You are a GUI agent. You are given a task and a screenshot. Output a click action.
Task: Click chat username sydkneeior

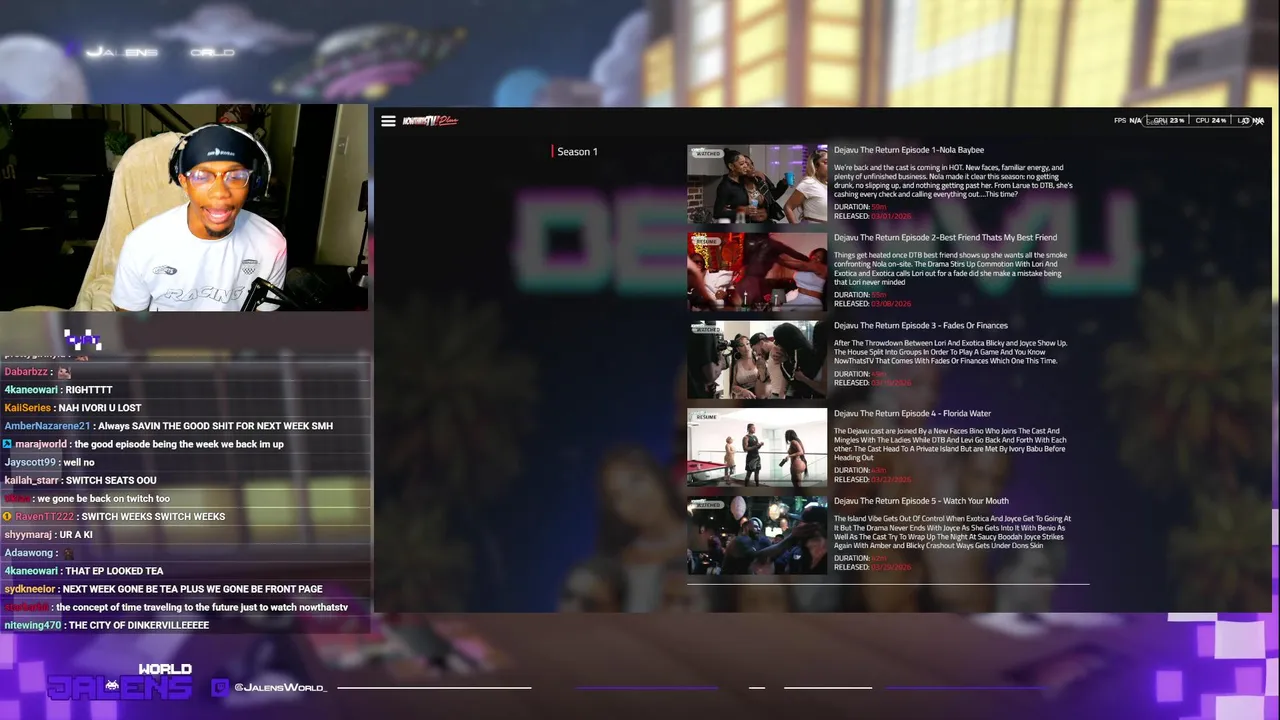(x=30, y=589)
